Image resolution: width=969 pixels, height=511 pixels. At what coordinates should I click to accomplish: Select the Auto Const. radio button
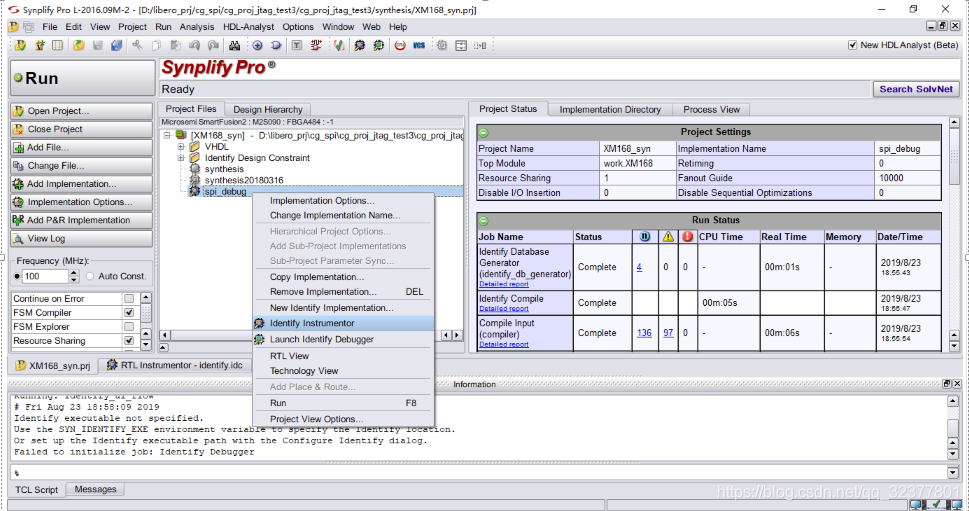tap(90, 276)
